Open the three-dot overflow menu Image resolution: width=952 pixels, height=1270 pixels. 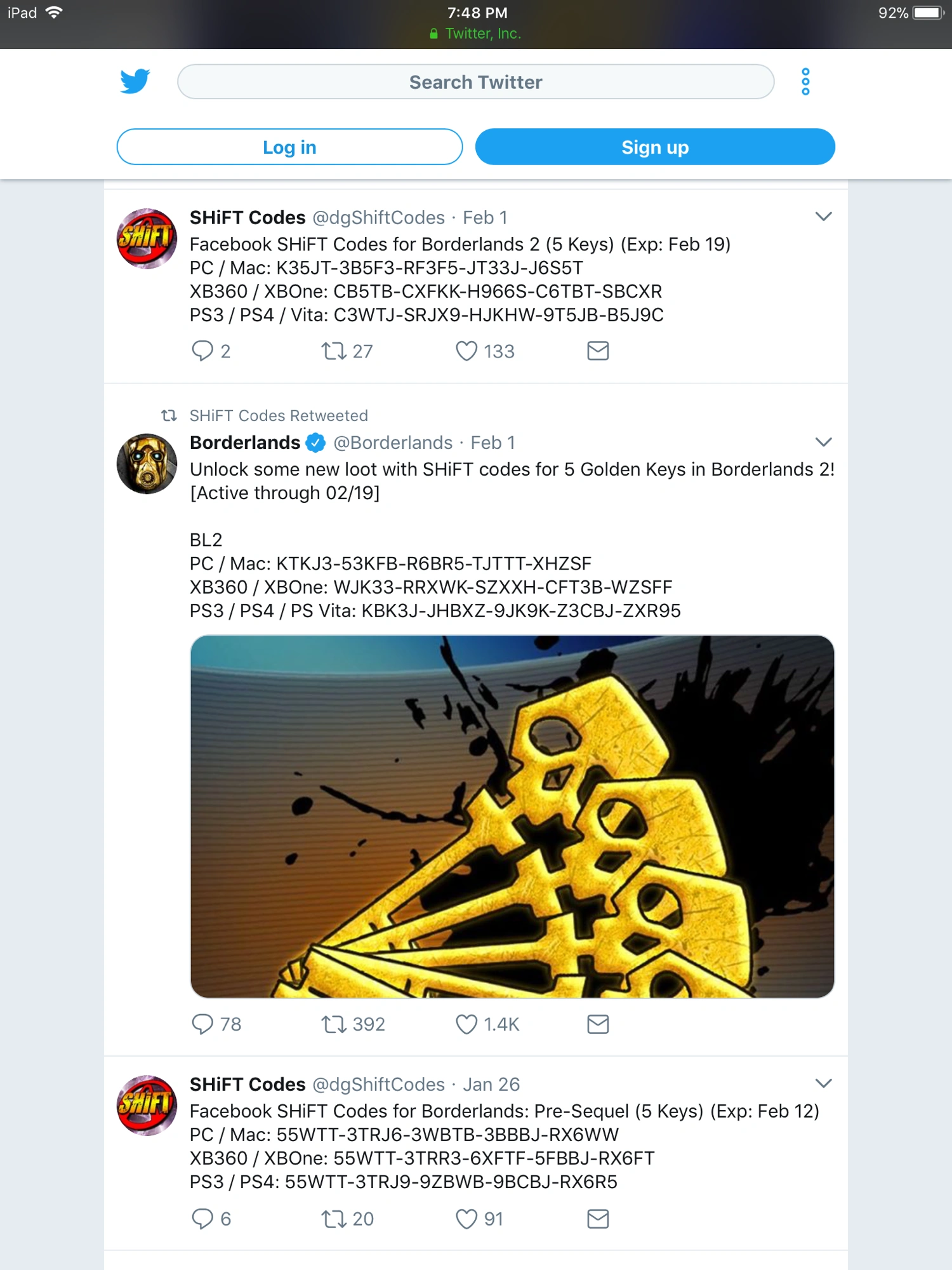pyautogui.click(x=805, y=82)
